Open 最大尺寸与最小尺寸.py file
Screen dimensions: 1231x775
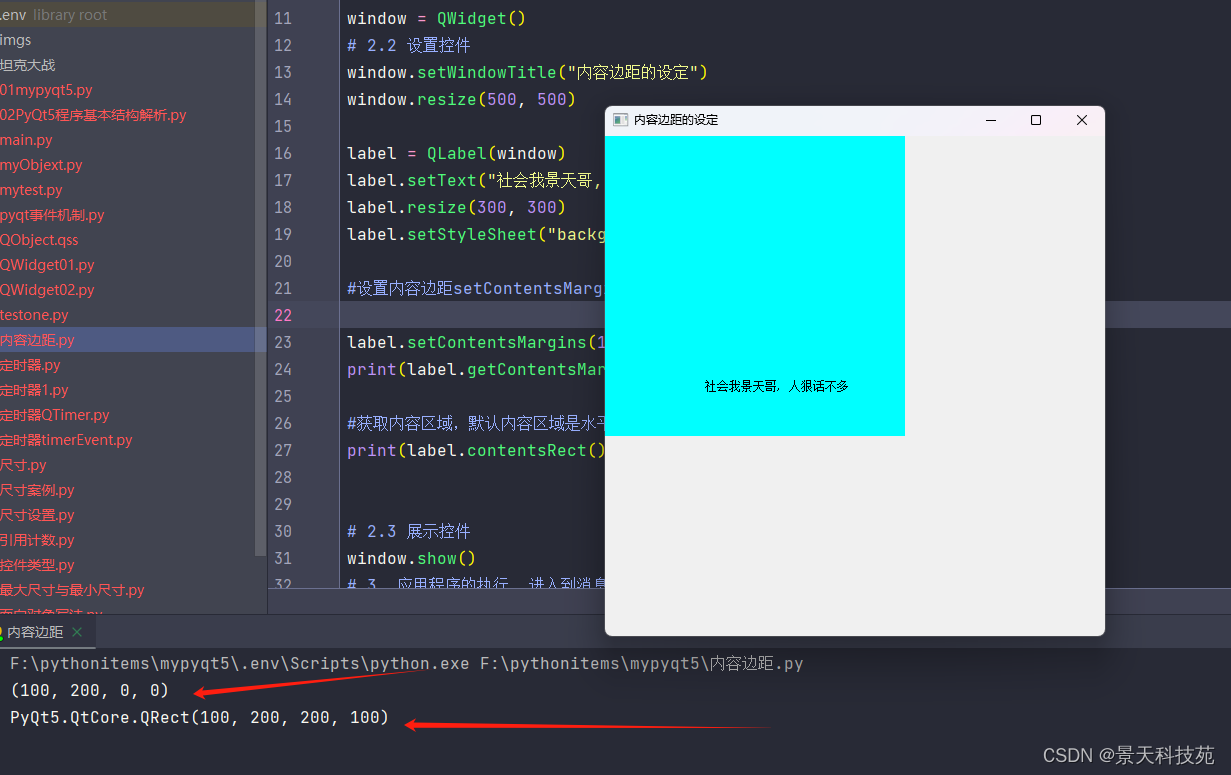[x=72, y=590]
